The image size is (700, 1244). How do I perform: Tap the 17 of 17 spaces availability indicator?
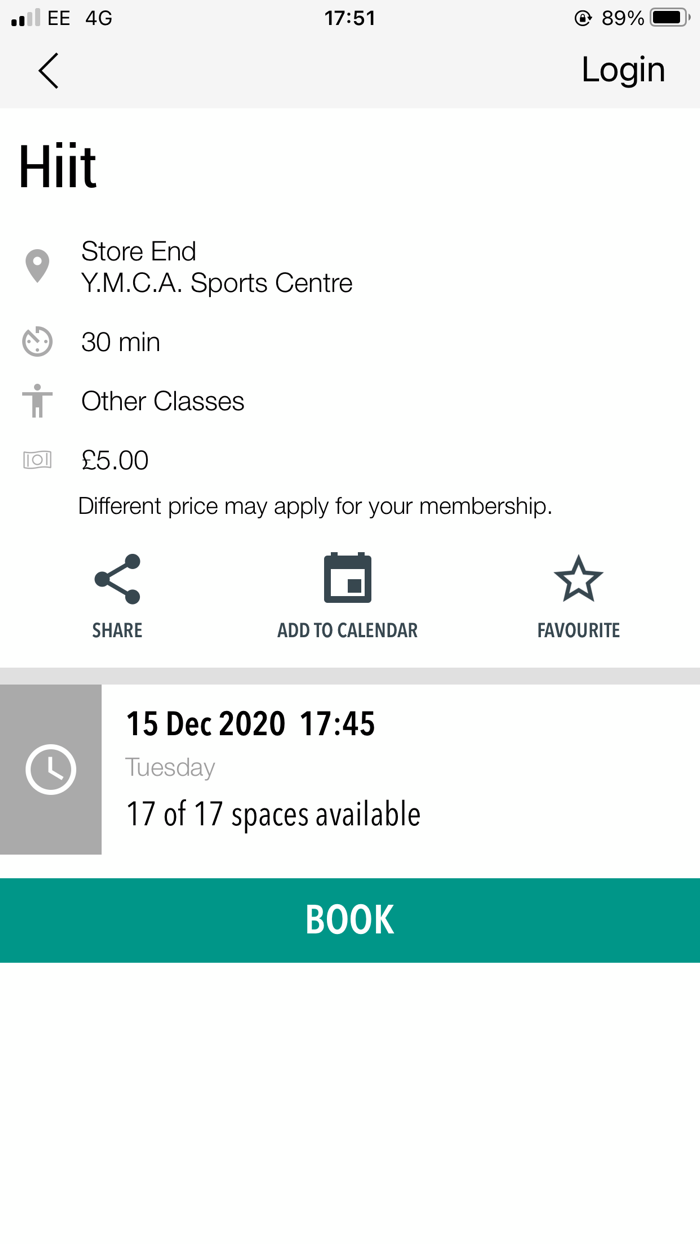[x=272, y=813]
